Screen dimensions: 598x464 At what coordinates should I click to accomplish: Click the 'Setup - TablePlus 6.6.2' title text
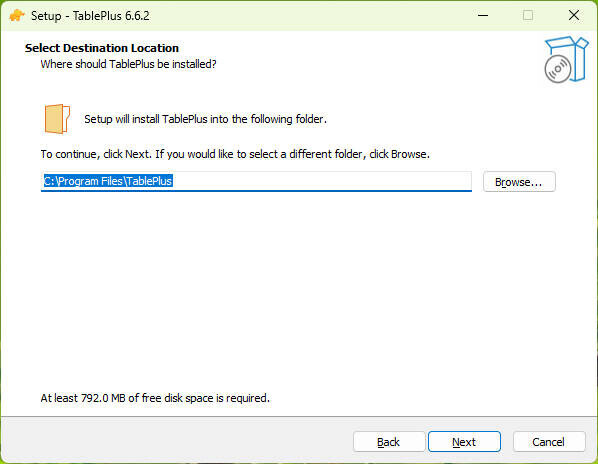(x=90, y=16)
